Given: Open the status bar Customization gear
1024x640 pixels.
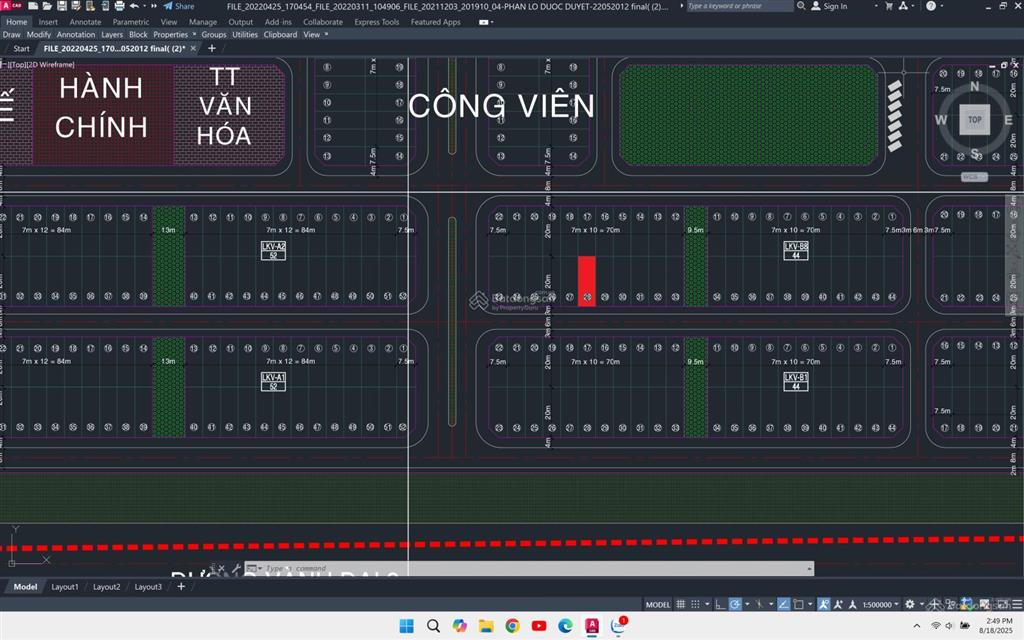Looking at the screenshot, I should click(910, 604).
